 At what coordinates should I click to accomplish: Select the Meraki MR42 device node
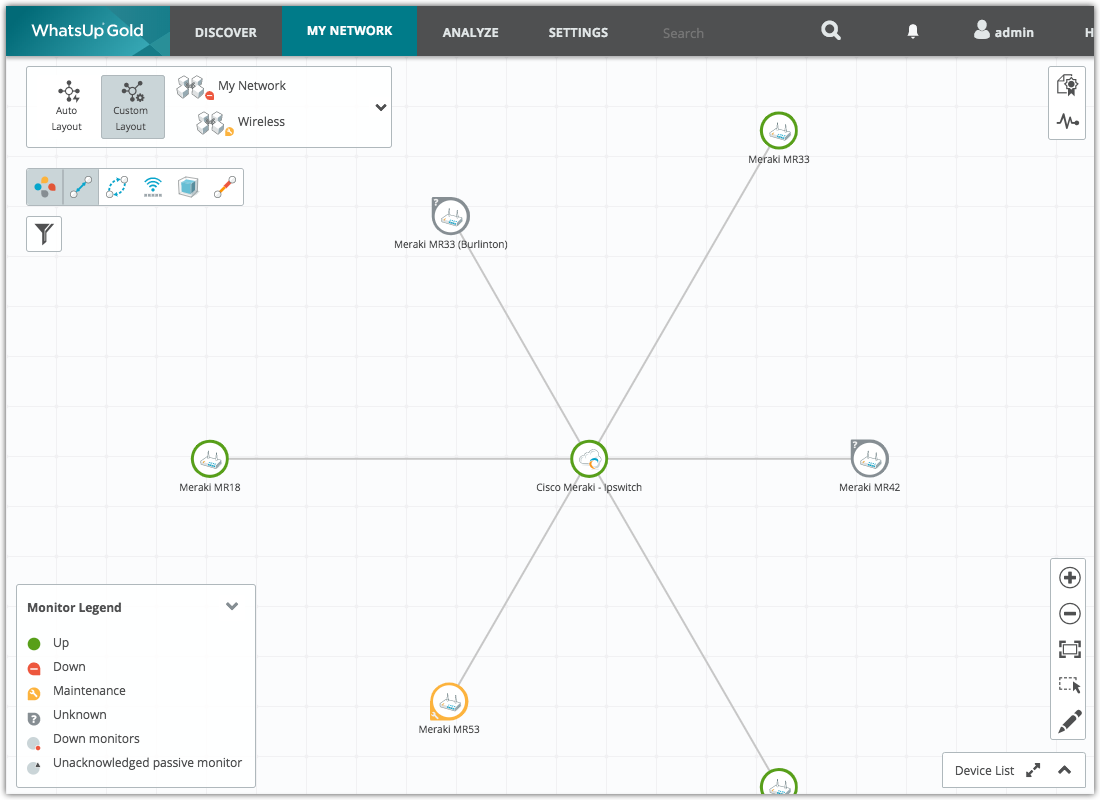[870, 459]
